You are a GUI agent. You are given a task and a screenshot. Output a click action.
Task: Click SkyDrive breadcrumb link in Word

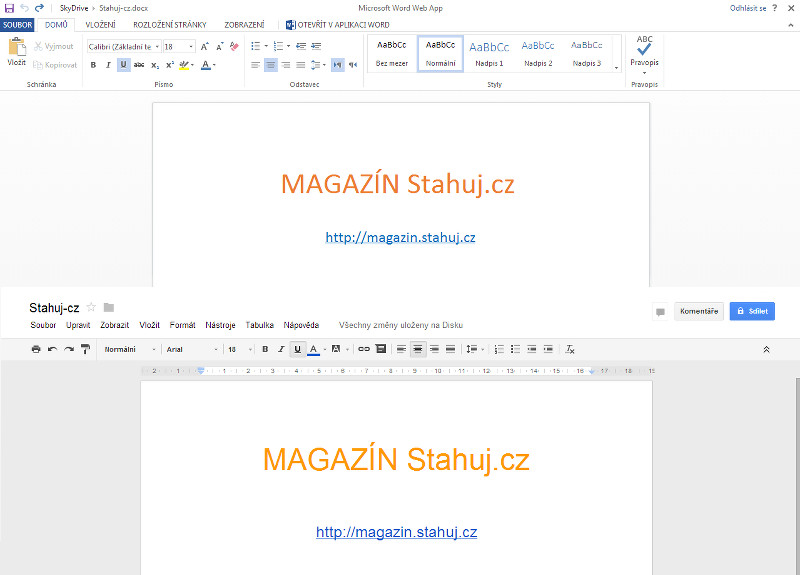pos(74,8)
